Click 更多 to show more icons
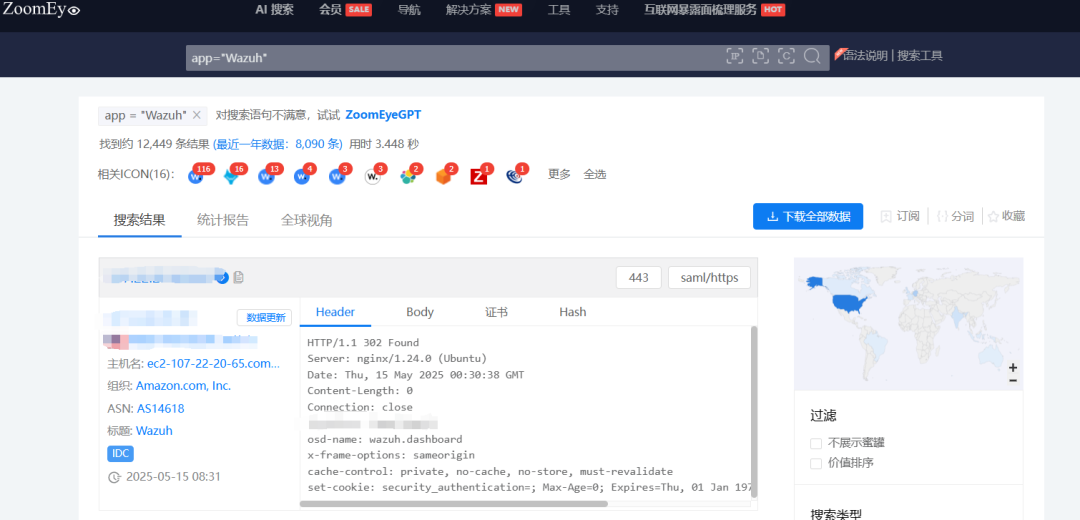 click(559, 175)
